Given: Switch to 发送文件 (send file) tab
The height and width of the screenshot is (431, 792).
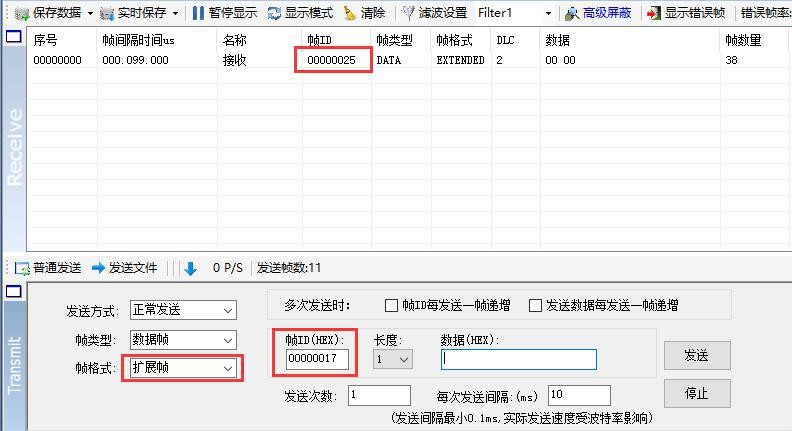Looking at the screenshot, I should (x=125, y=268).
